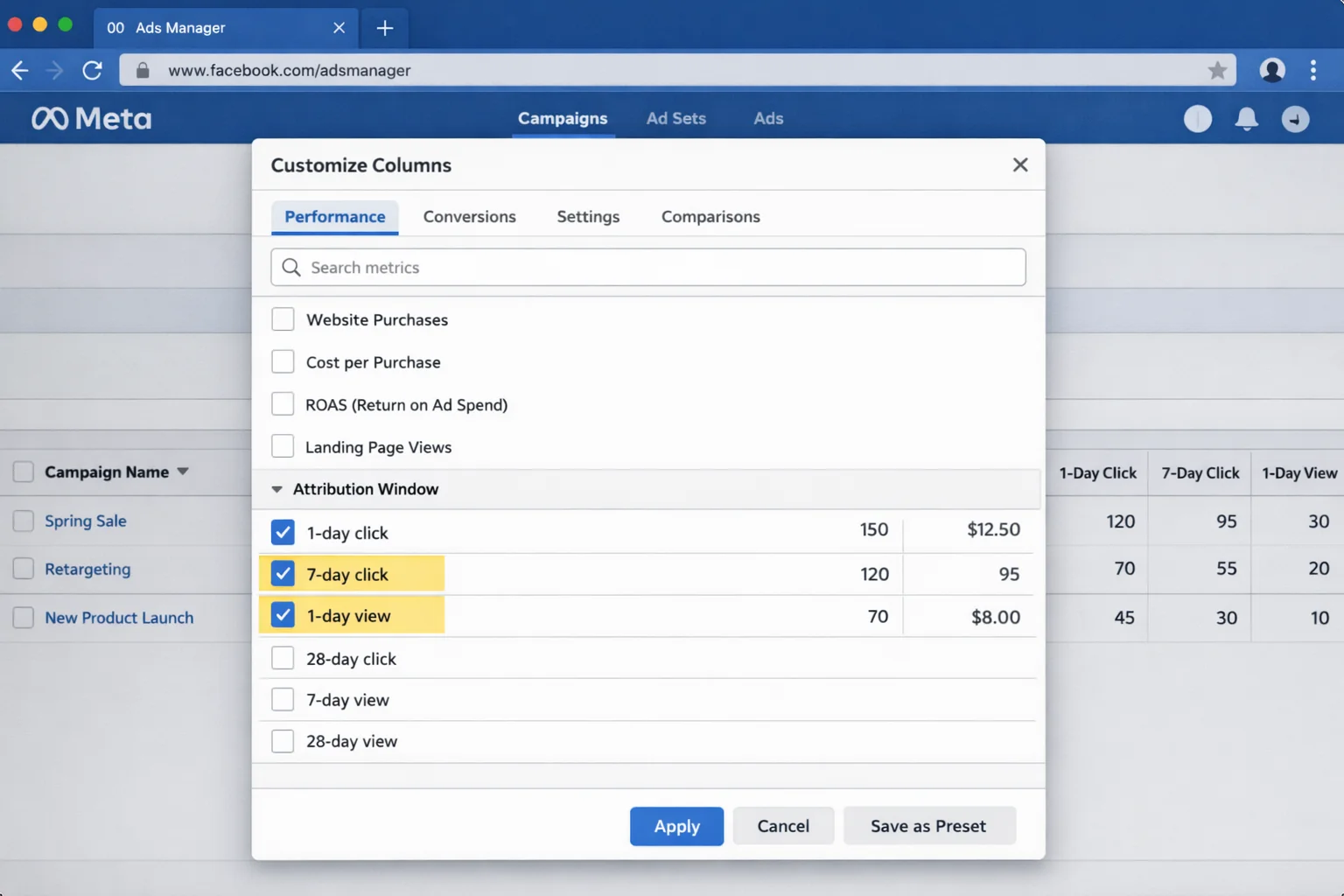Bookmark the page with the star icon
The height and width of the screenshot is (896, 1344).
1216,70
